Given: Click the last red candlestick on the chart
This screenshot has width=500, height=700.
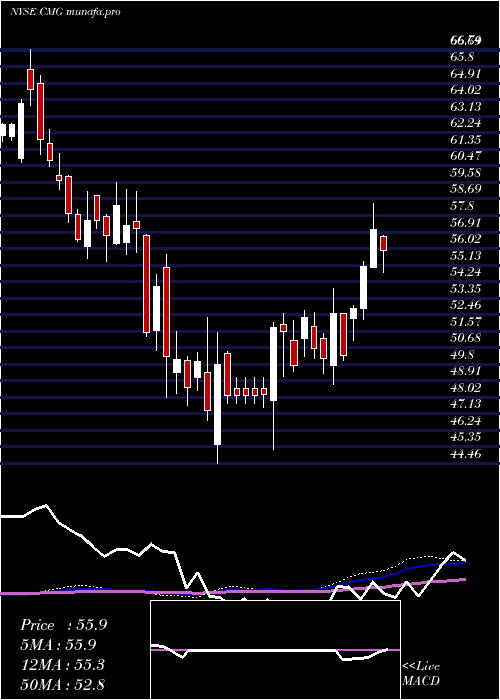Looking at the screenshot, I should [383, 243].
